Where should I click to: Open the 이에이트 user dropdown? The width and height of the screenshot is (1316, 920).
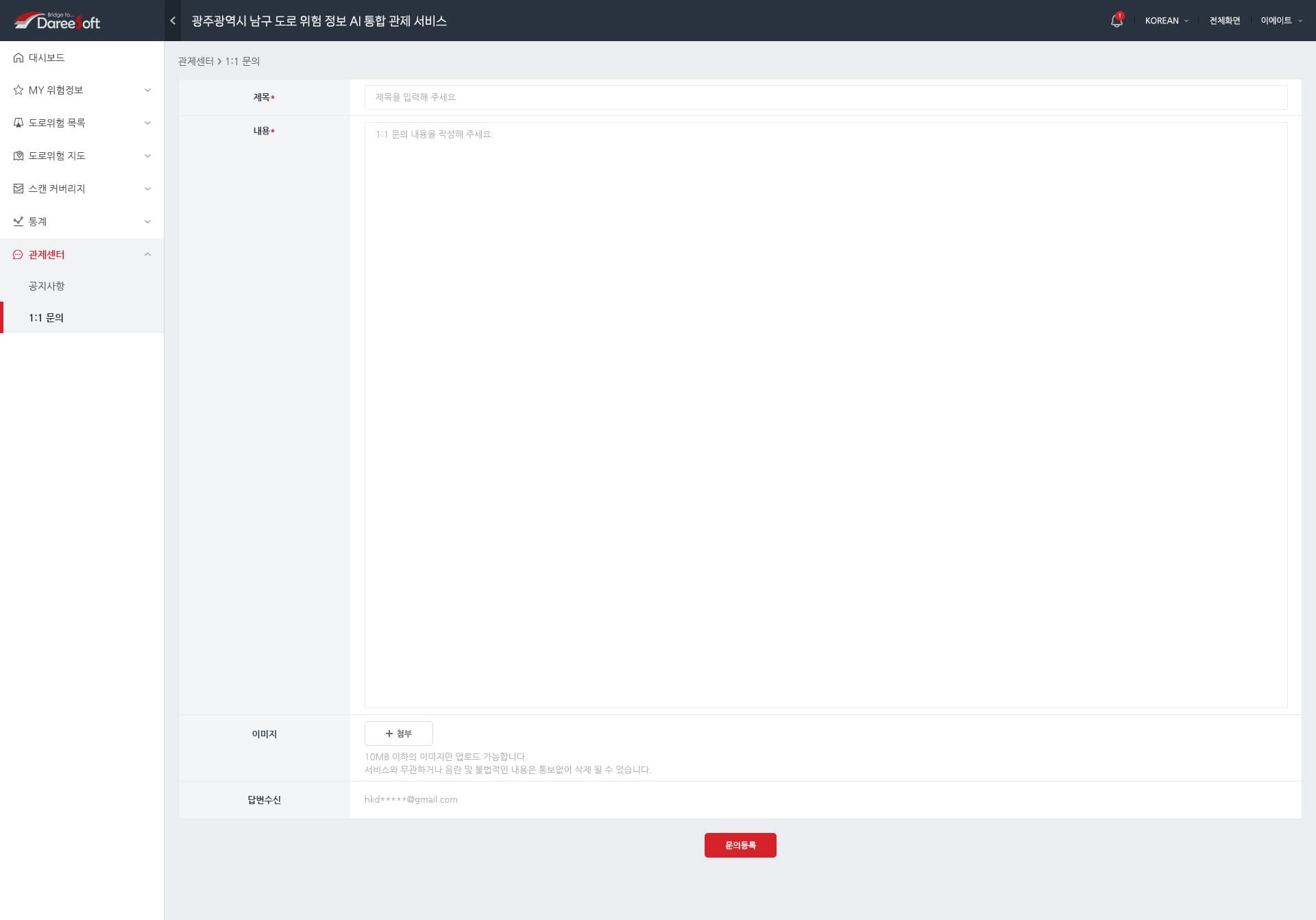pos(1280,21)
